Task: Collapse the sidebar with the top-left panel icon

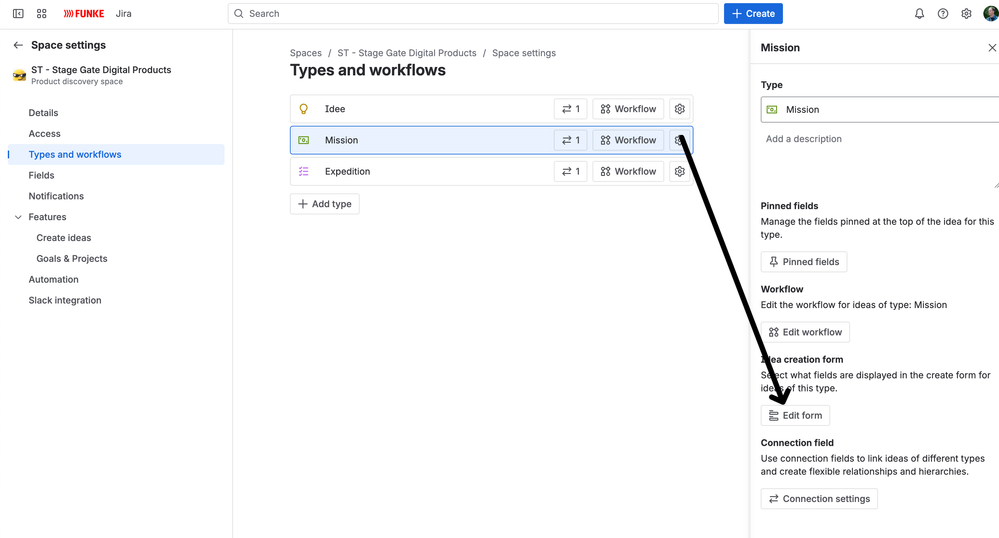Action: tap(18, 13)
